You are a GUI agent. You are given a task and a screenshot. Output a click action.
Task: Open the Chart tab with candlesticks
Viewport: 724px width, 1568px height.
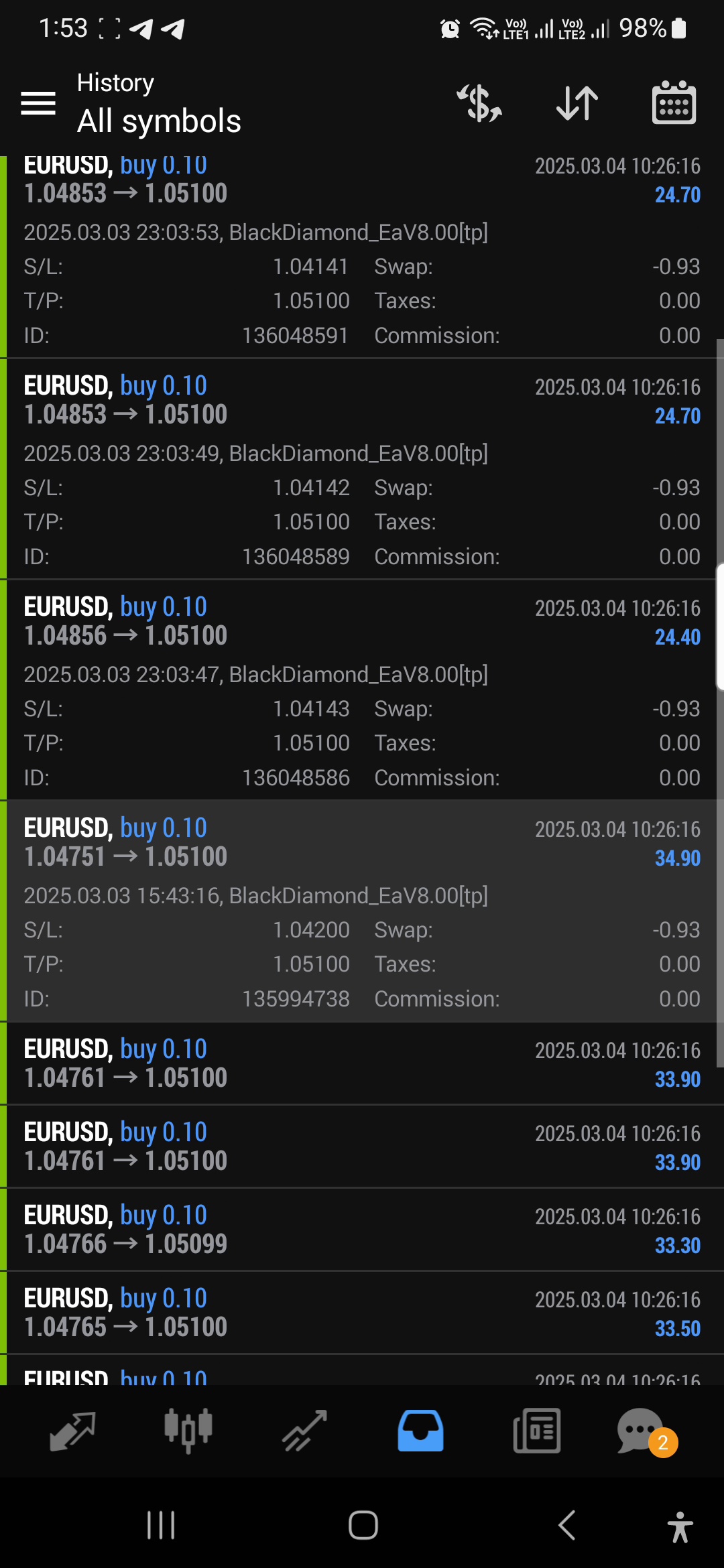tap(188, 1430)
